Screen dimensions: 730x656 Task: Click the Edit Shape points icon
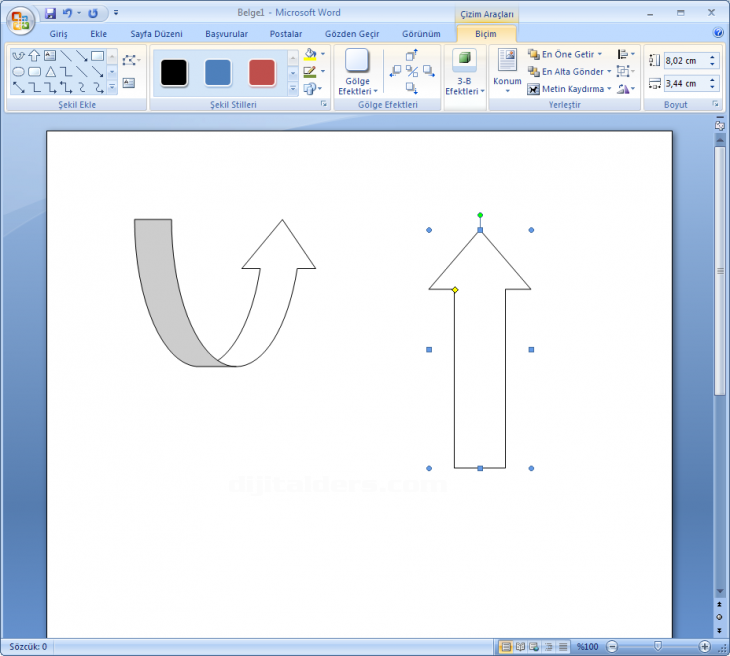point(129,60)
